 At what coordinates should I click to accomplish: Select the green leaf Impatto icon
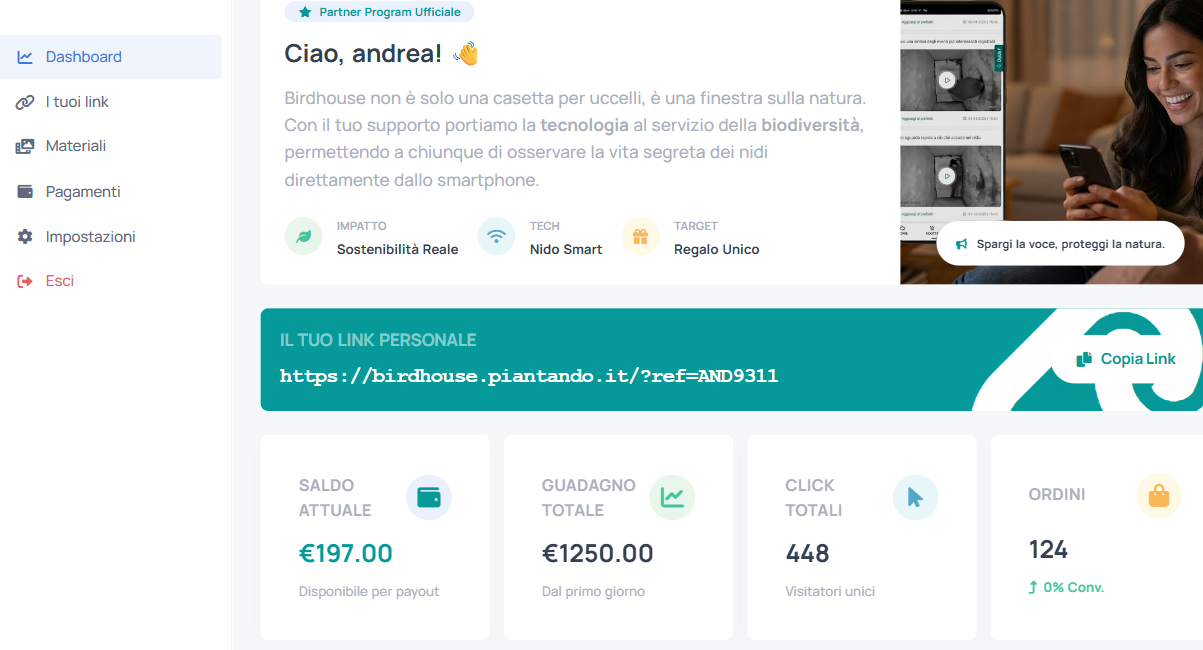click(x=303, y=238)
